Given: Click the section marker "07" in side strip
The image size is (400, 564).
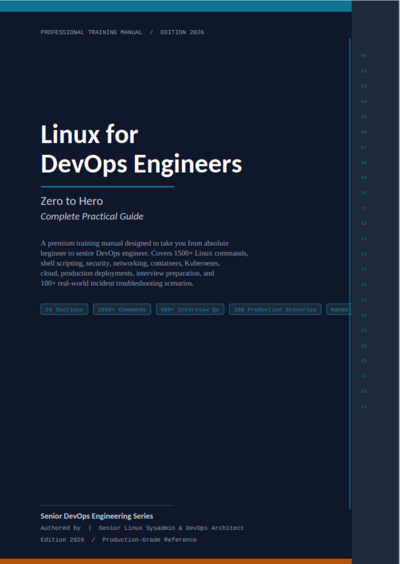Looking at the screenshot, I should point(364,147).
